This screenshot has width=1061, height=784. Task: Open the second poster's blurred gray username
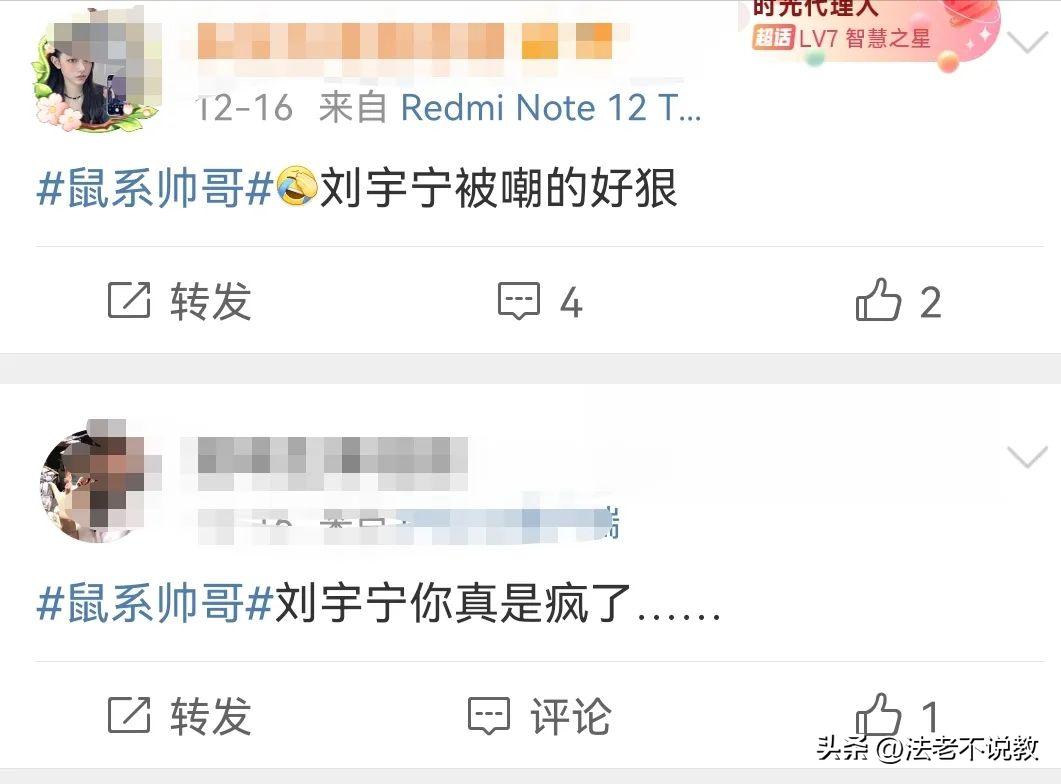coord(332,463)
